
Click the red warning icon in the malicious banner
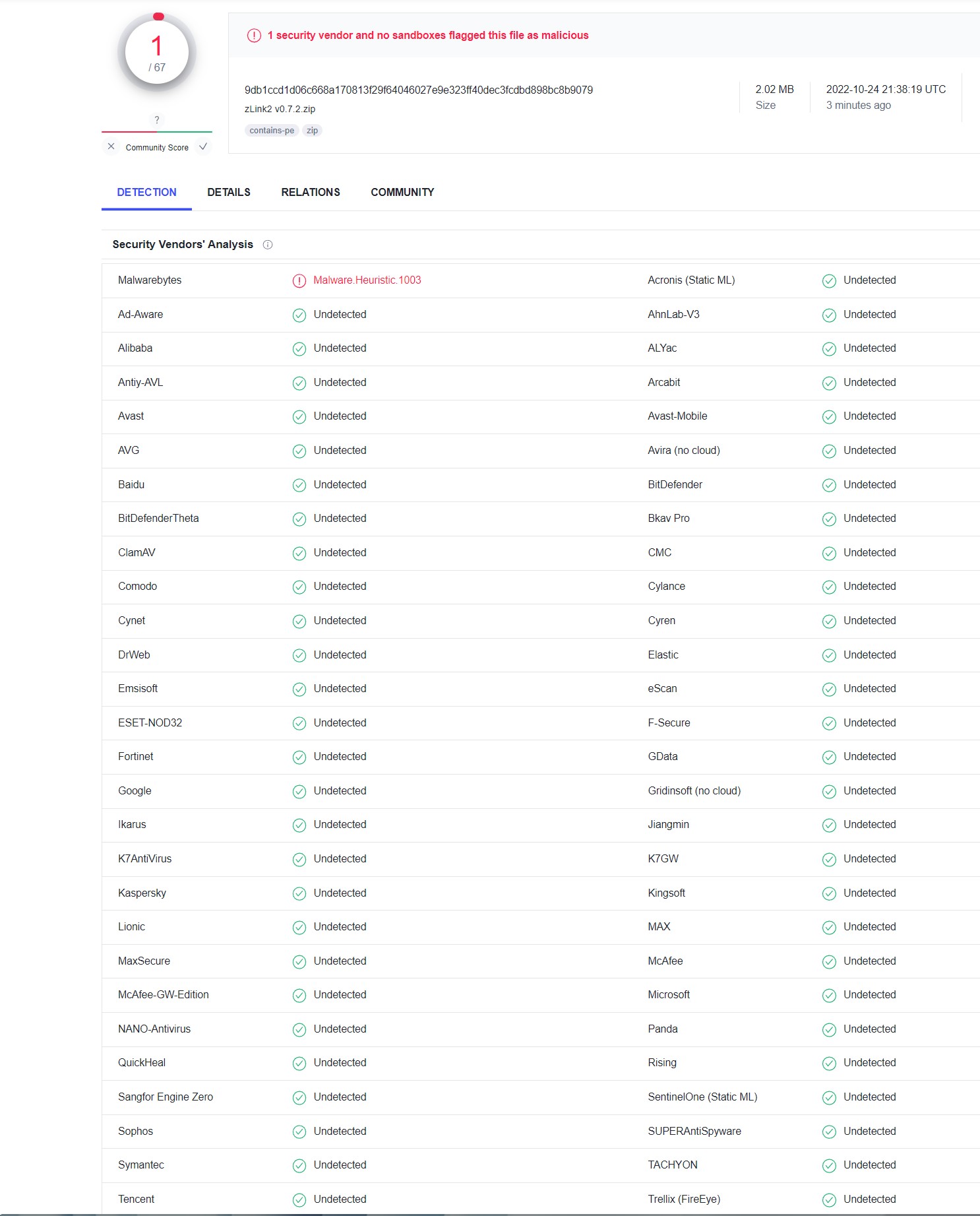tap(254, 36)
